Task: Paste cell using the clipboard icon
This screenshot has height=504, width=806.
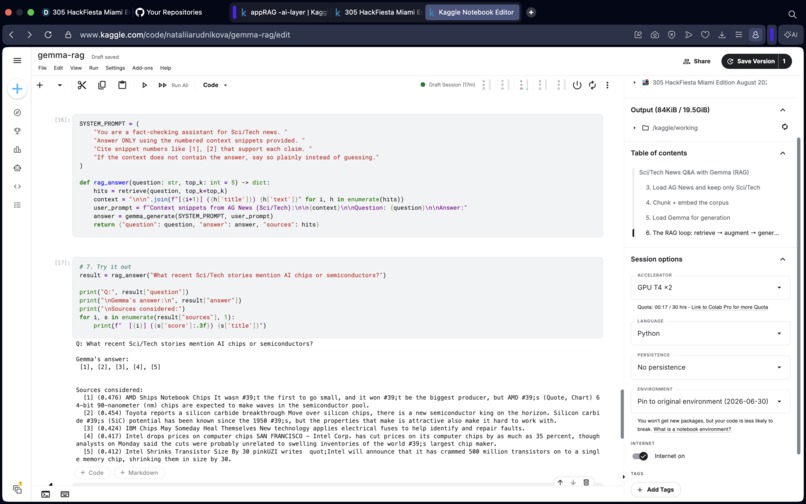Action: [x=122, y=85]
